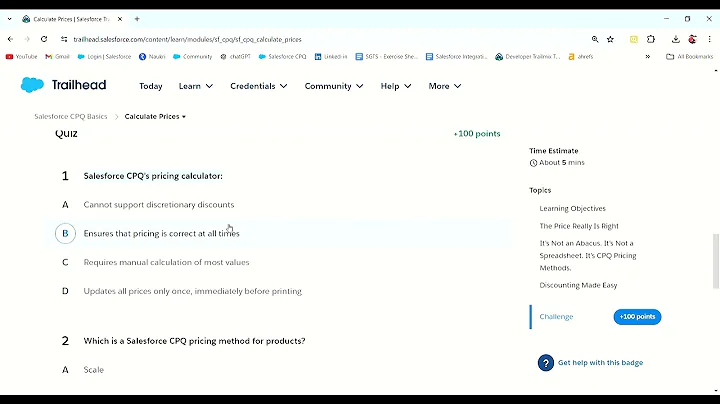Image resolution: width=720 pixels, height=404 pixels.
Task: Click the zoom magnifier icon in address bar
Action: [595, 39]
